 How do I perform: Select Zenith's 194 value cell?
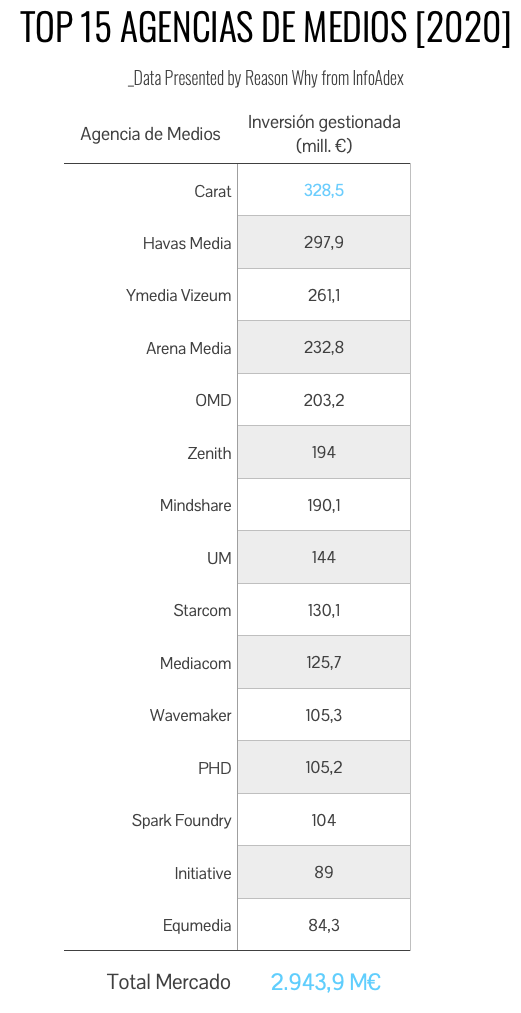[324, 452]
